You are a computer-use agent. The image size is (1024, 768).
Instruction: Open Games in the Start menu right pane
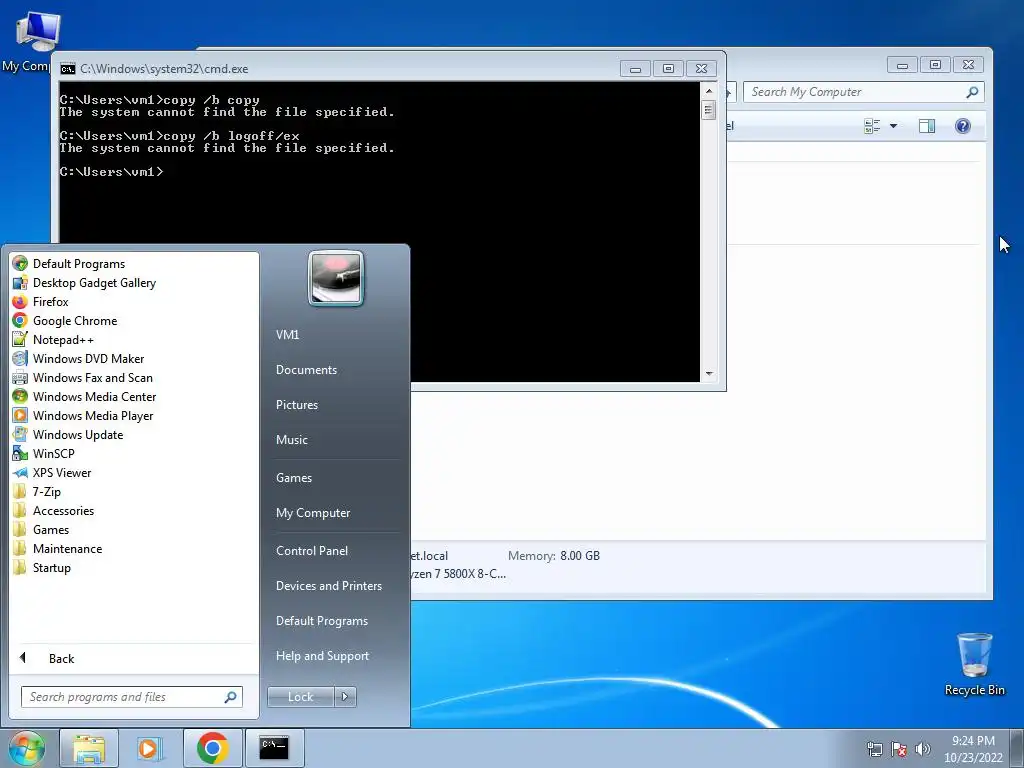[294, 478]
